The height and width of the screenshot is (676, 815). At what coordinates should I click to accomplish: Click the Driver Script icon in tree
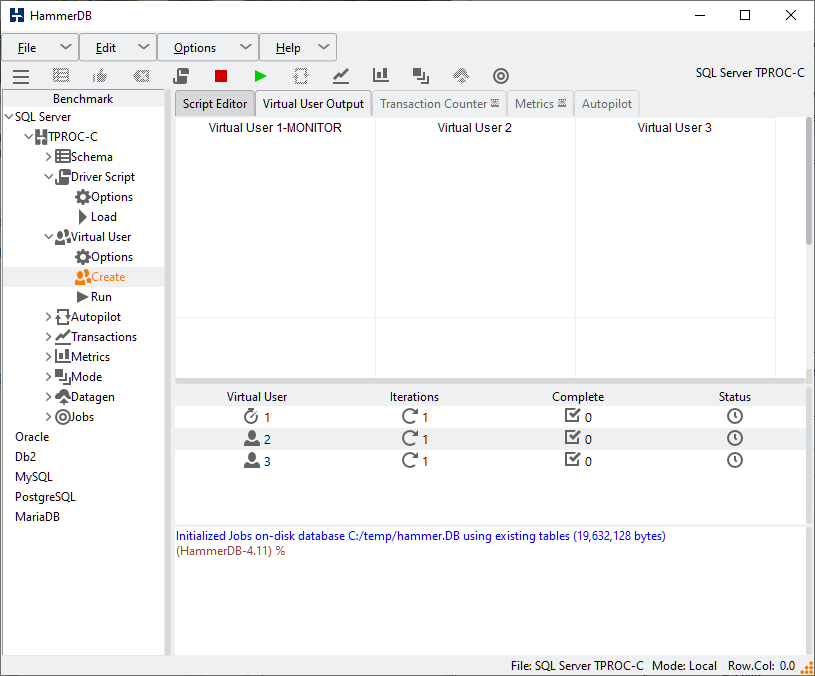(63, 177)
